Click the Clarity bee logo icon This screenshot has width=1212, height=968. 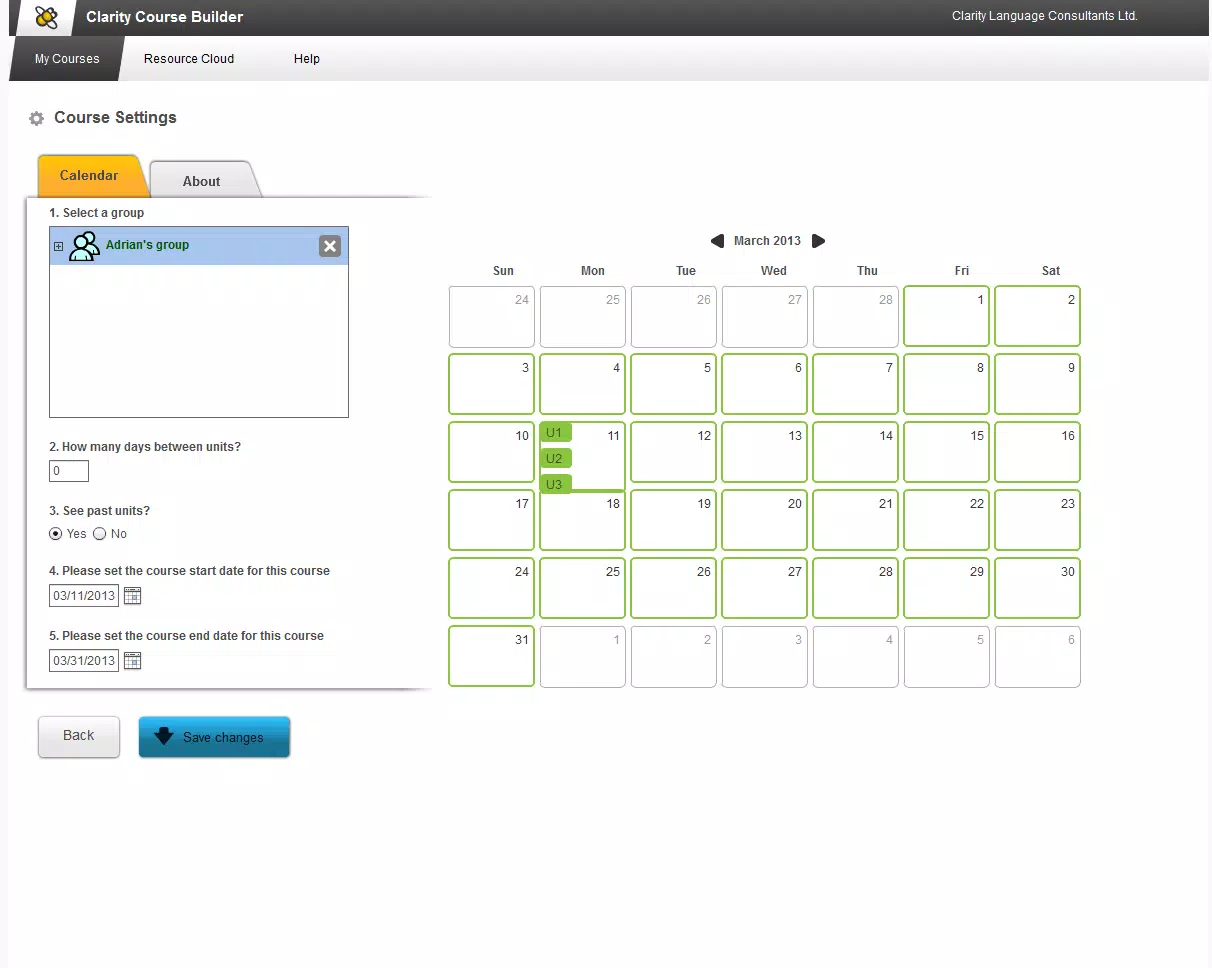(x=46, y=17)
